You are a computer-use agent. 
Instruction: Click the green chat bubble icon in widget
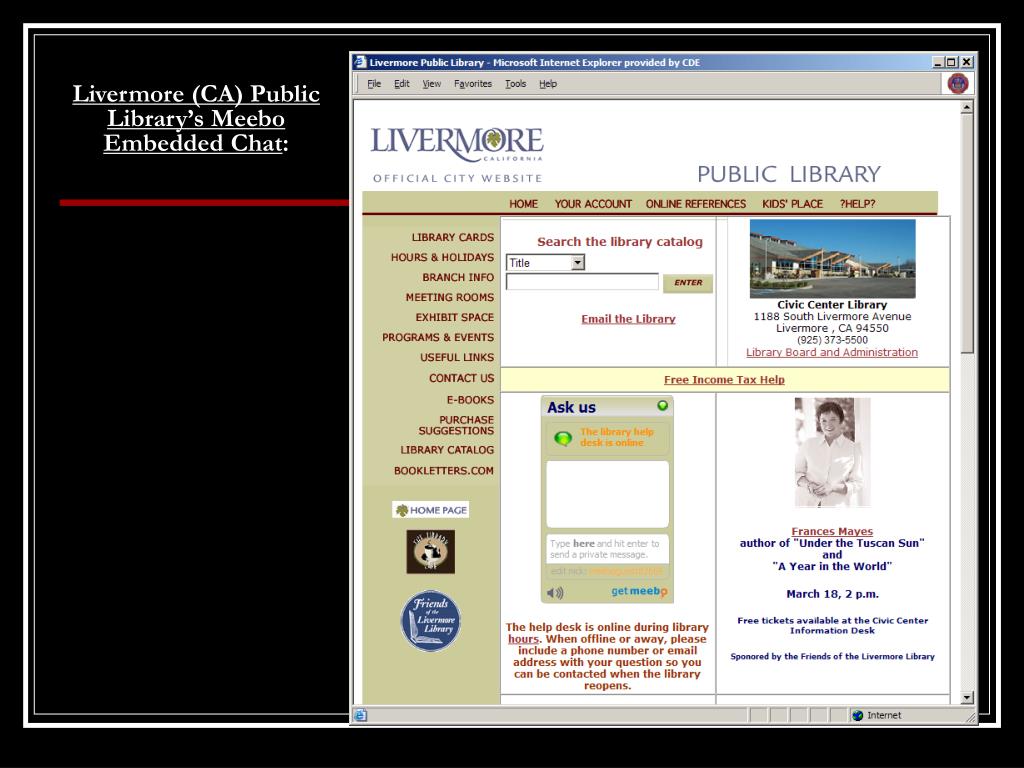tap(562, 438)
